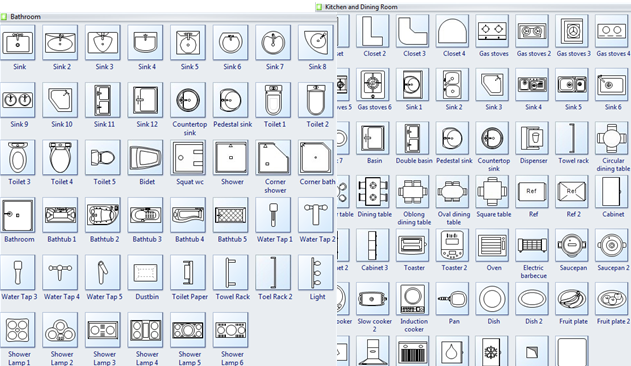
Task: Choose the Corner shower symbol
Action: pyautogui.click(x=273, y=158)
